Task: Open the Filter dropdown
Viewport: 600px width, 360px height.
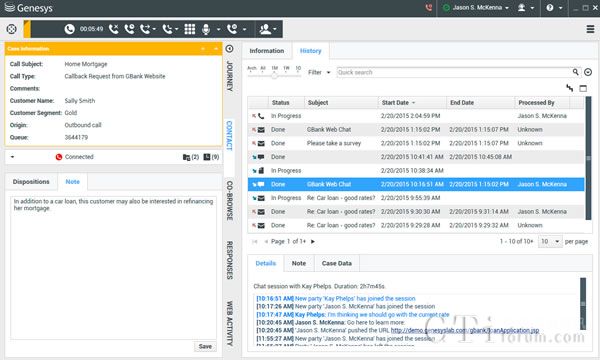Action: (x=319, y=72)
